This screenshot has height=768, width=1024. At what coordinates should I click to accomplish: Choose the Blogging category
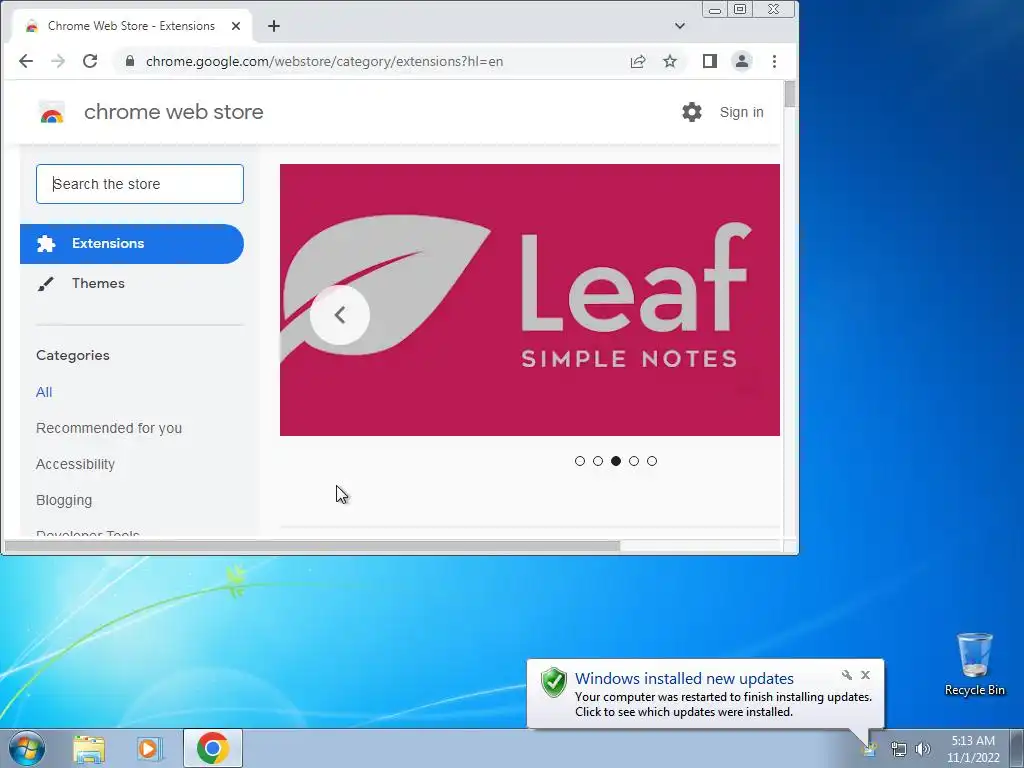coord(64,500)
